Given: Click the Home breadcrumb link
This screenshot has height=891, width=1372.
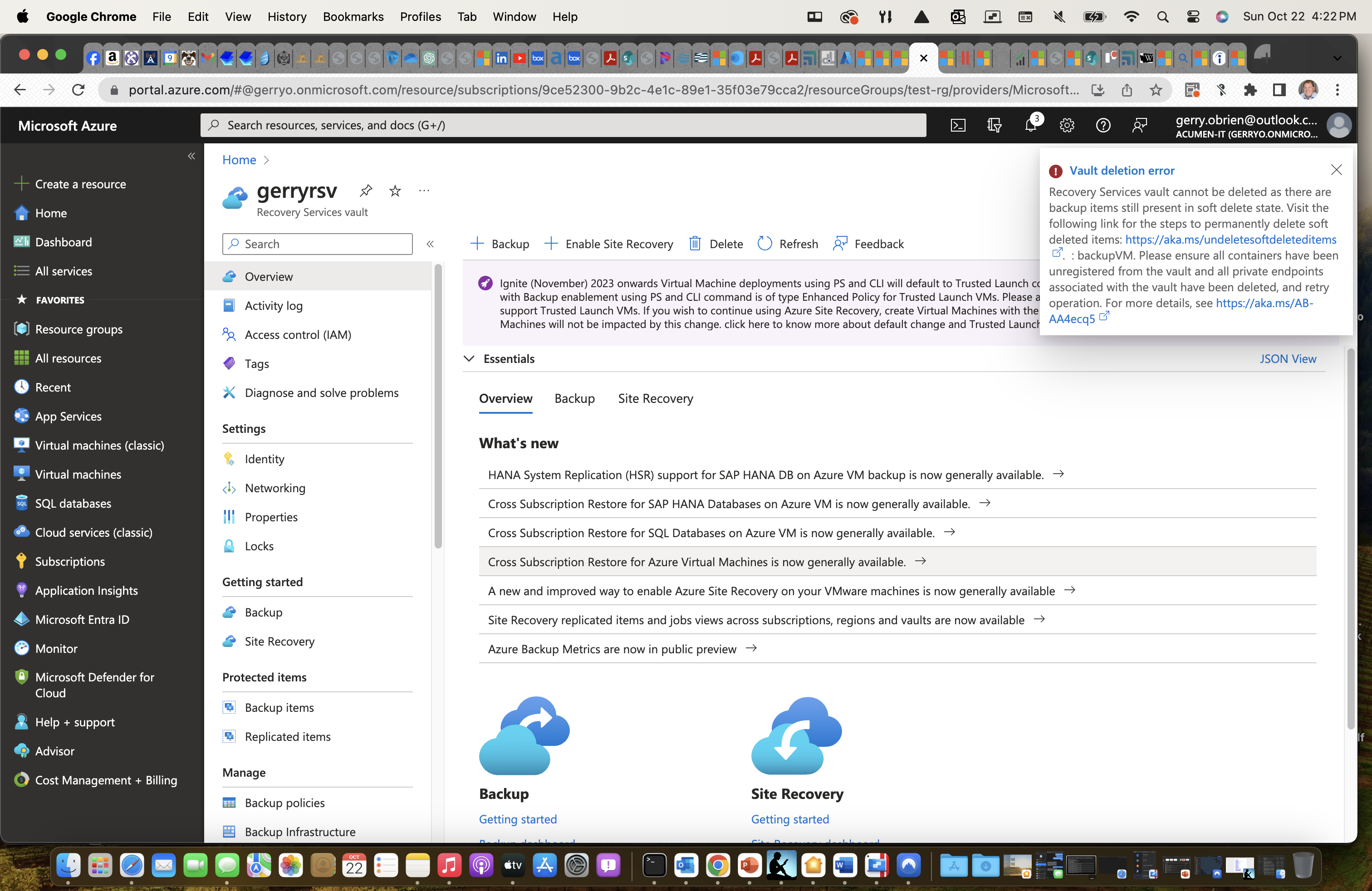Looking at the screenshot, I should (239, 160).
